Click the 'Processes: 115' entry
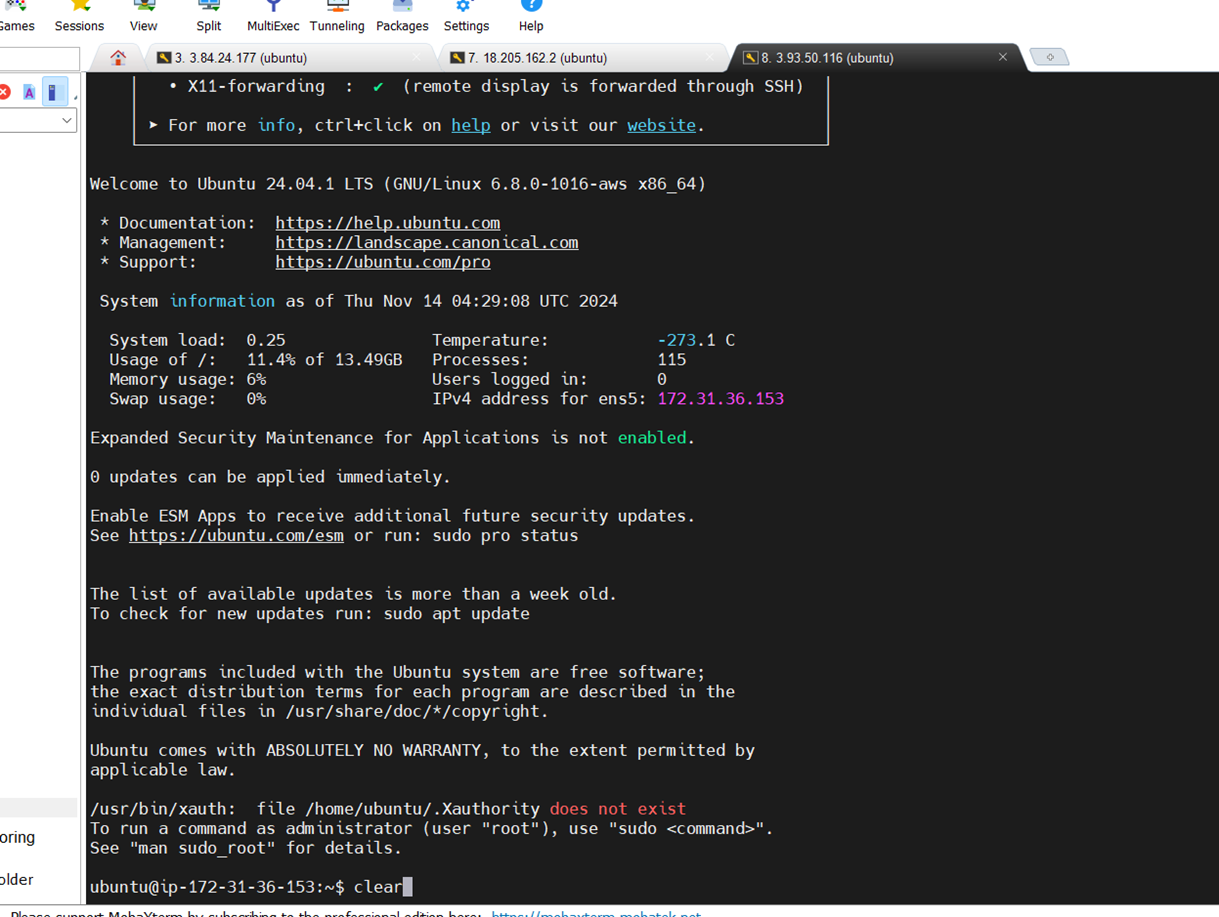The image size is (1219, 917). [x=559, y=360]
